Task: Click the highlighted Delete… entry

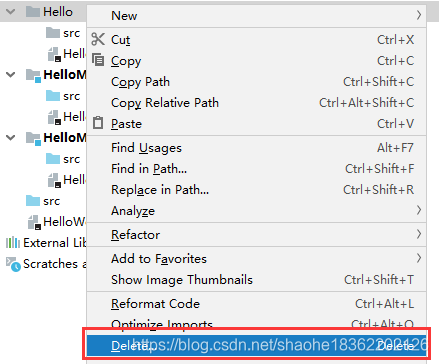Action: tap(256, 345)
